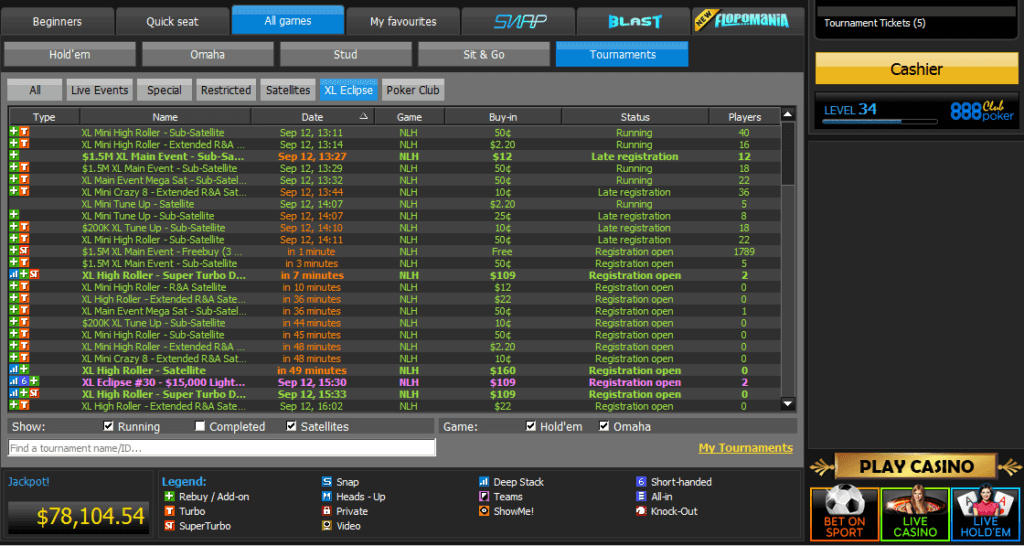
Task: Click the Snap icon in the legend
Action: tap(327, 483)
